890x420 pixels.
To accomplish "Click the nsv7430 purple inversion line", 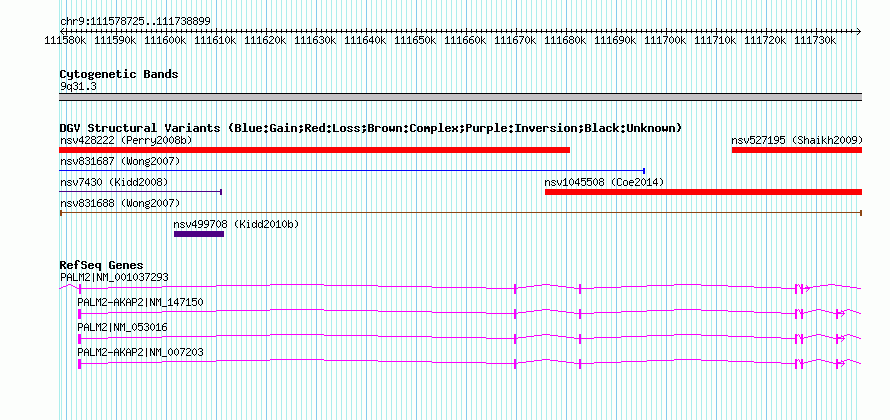I will point(140,192).
